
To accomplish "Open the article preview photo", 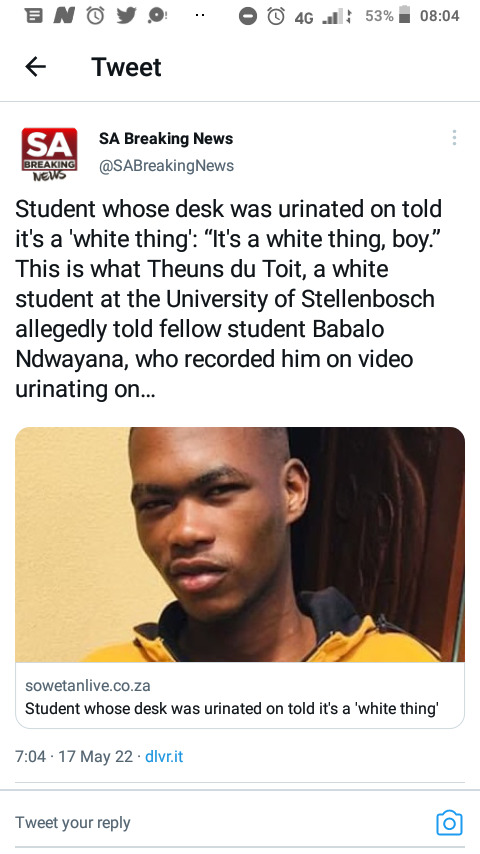I will pyautogui.click(x=240, y=545).
